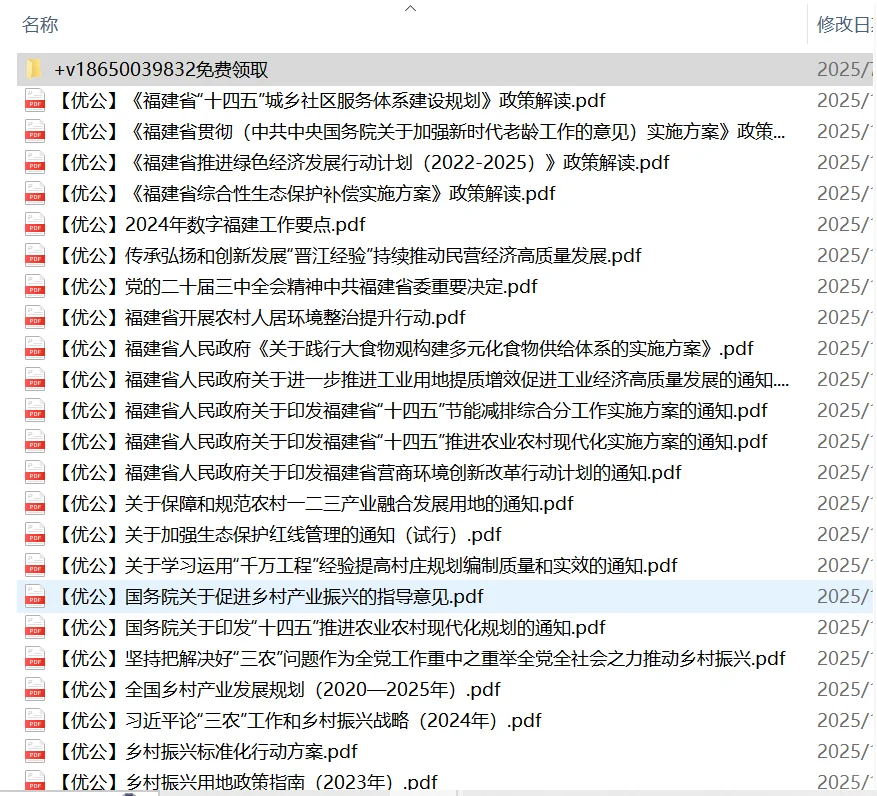Click PDF icon for 党的二十届三中全会精神 file
Image resolution: width=877 pixels, height=796 pixels.
click(x=35, y=287)
